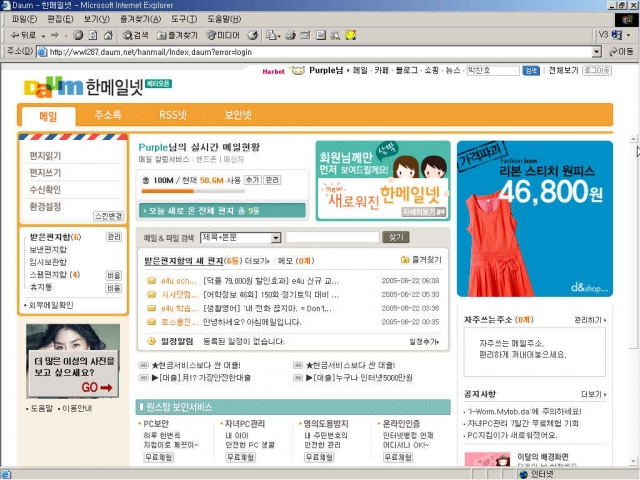Click GO on the woman photo ad

[x=97, y=387]
